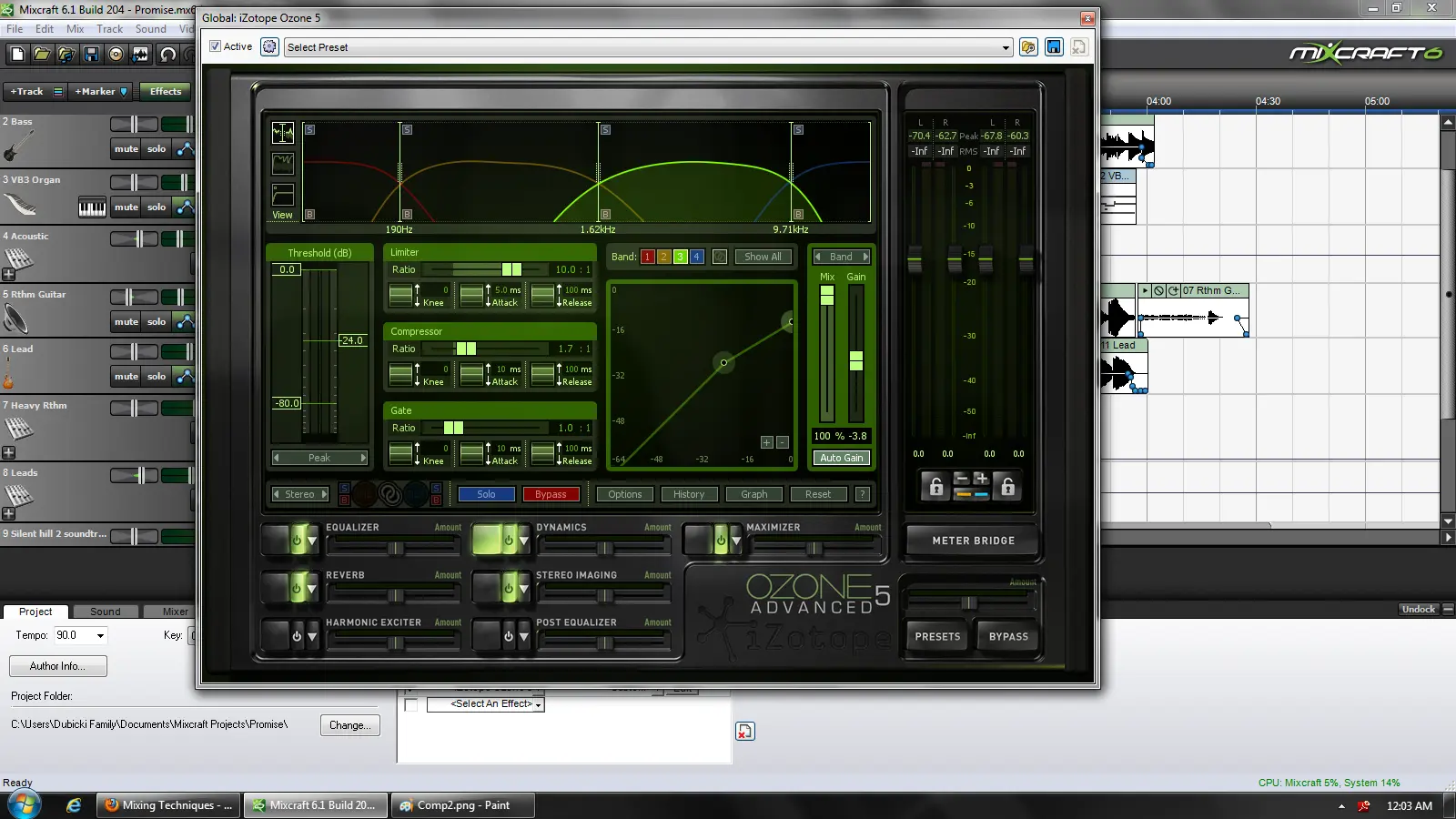Viewport: 1456px width, 819px height.
Task: Switch to the Mixer tab
Action: [175, 612]
